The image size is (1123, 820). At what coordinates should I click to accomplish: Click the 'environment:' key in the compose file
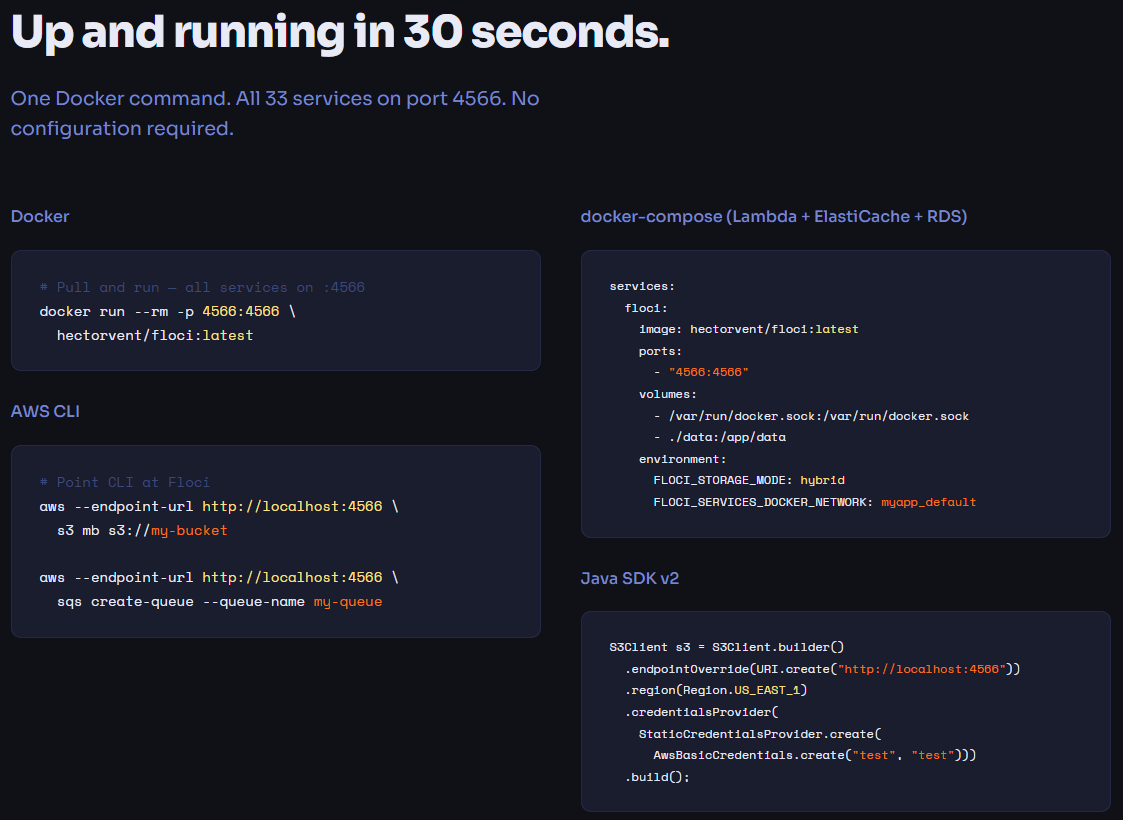pyautogui.click(x=683, y=459)
